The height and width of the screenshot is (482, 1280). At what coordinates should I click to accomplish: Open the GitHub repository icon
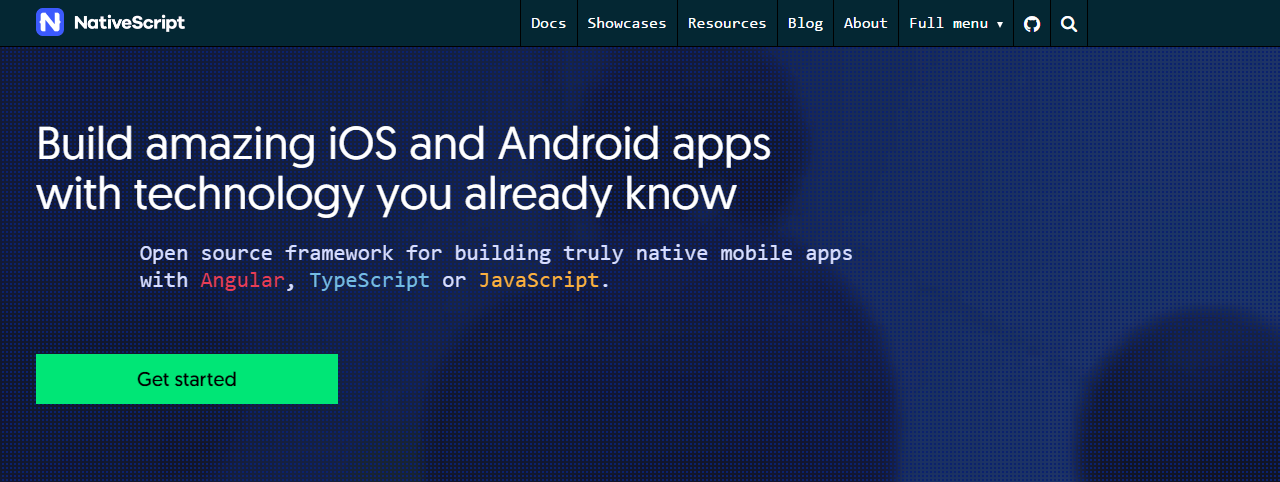[x=1032, y=23]
